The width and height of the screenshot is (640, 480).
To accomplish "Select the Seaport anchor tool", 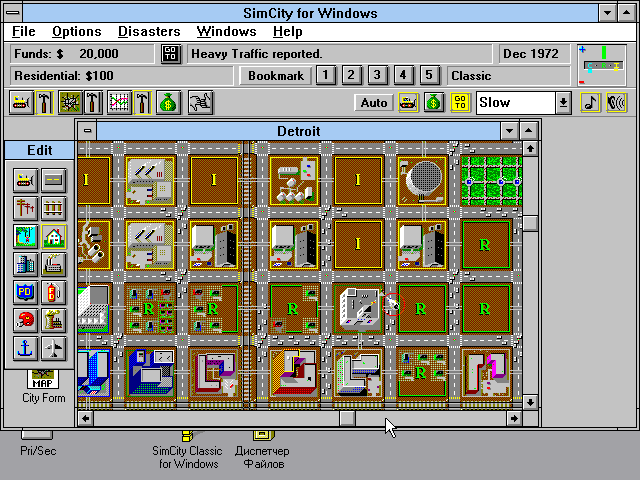I will pos(25,349).
